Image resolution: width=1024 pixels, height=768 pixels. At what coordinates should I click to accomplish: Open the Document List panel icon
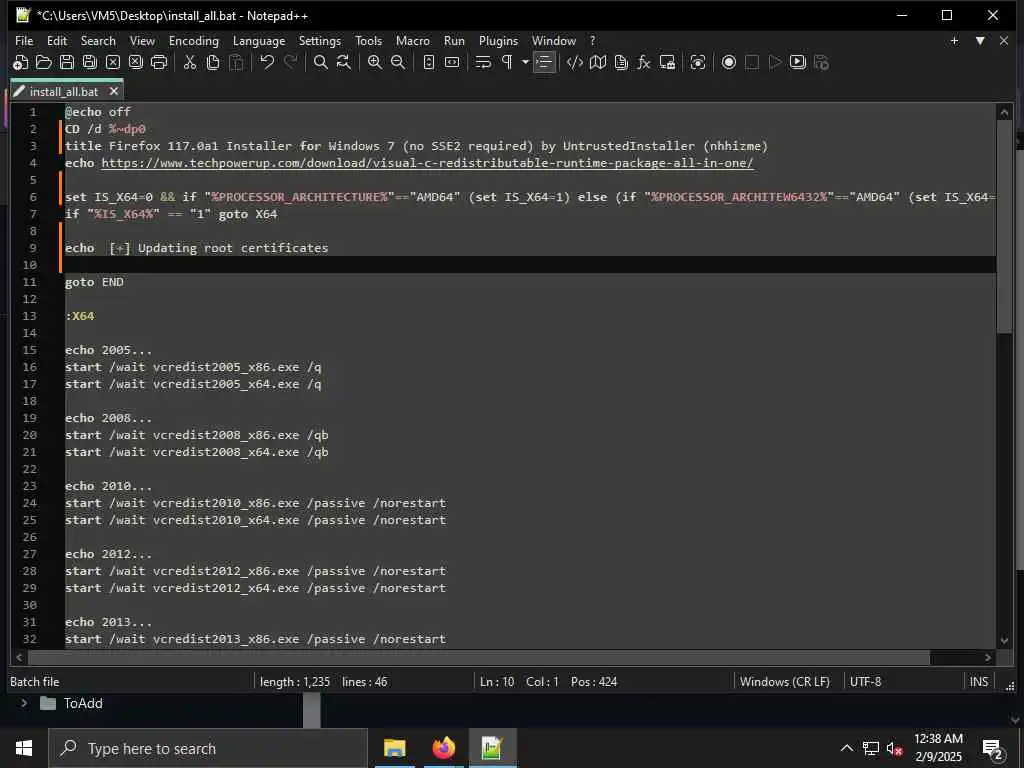[621, 62]
